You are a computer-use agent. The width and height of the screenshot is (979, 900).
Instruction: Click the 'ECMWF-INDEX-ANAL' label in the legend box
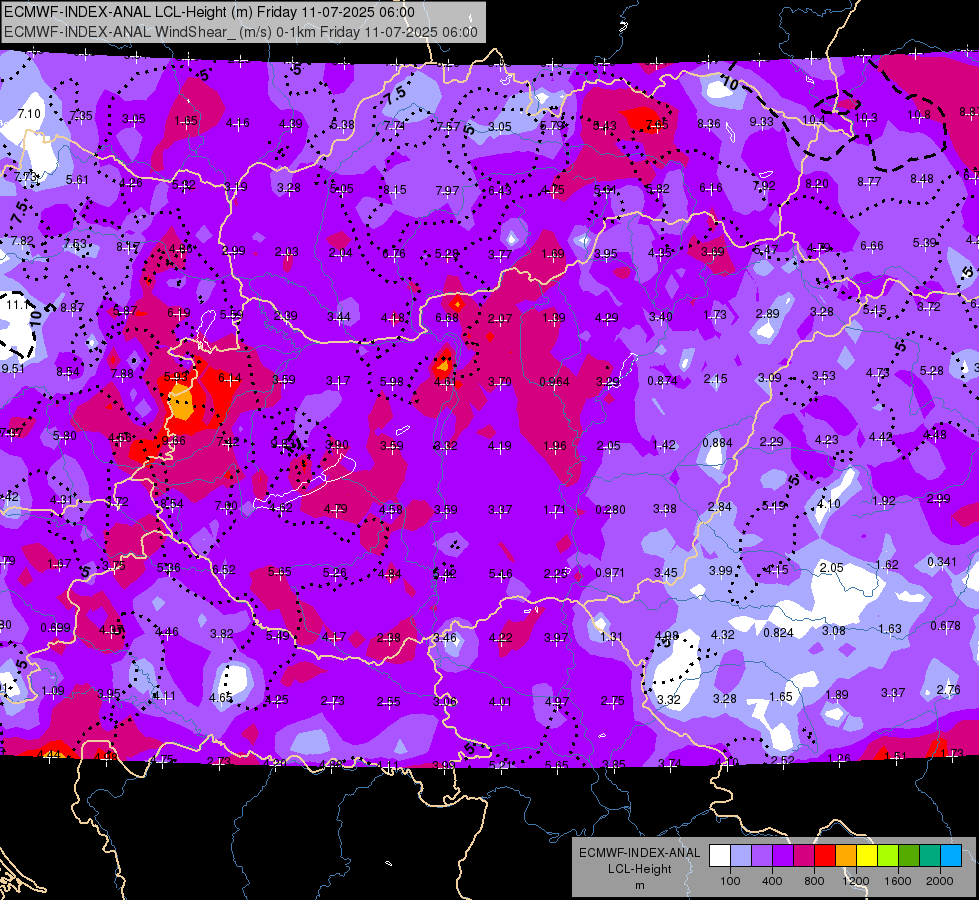pos(639,853)
